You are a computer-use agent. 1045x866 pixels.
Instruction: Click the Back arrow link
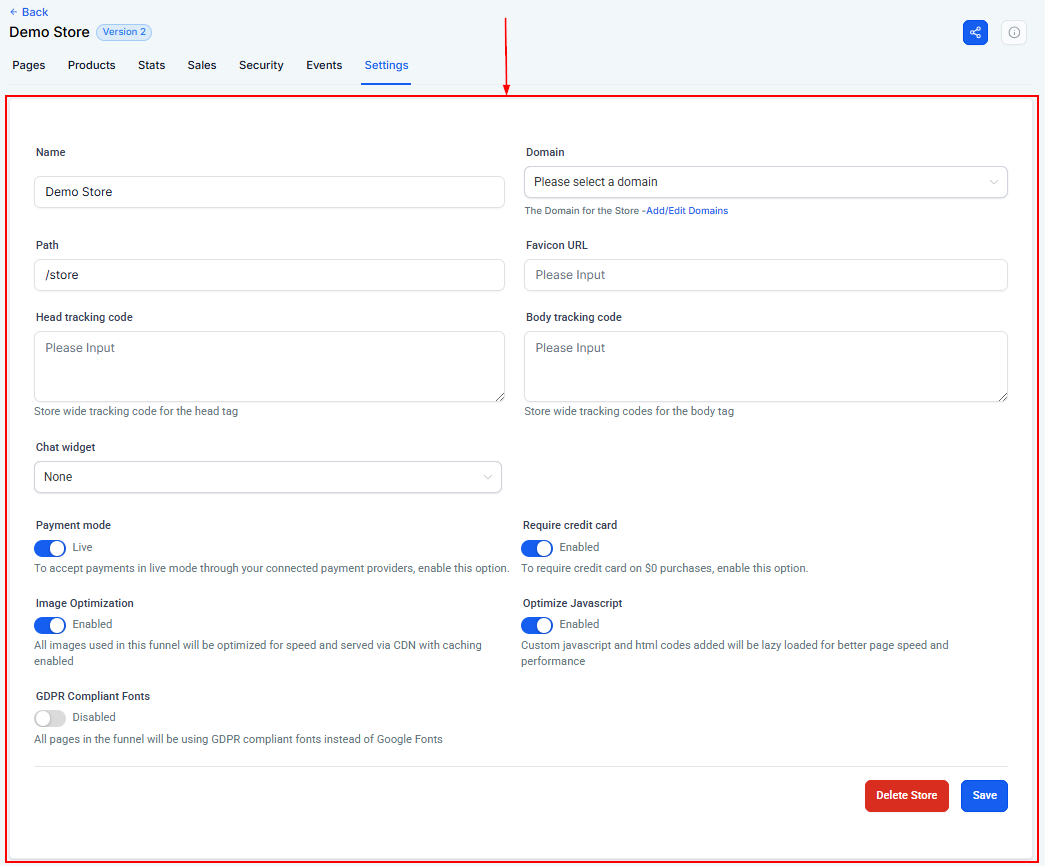pyautogui.click(x=29, y=12)
